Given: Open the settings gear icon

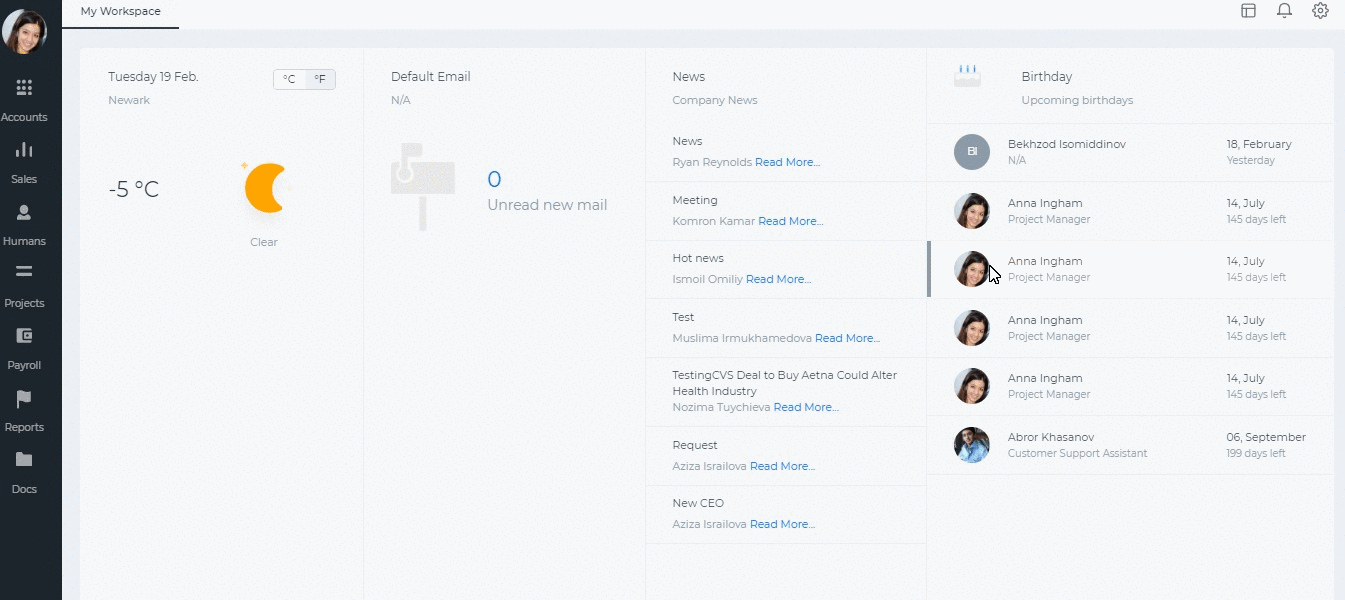Looking at the screenshot, I should click(1320, 11).
